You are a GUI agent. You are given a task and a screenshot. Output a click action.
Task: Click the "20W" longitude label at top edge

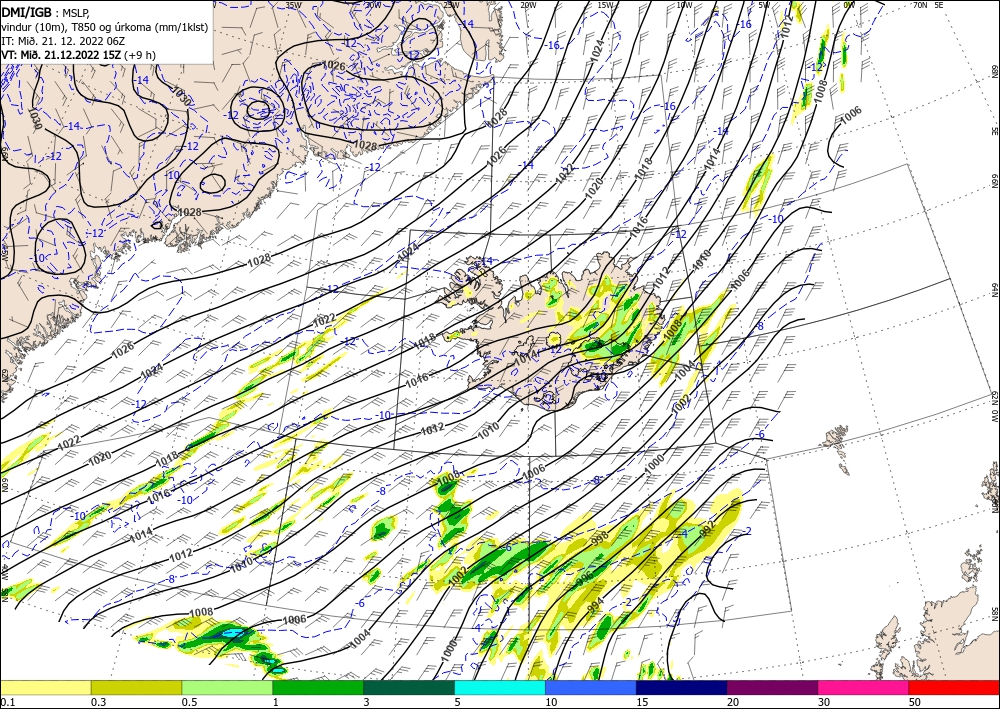528,5
